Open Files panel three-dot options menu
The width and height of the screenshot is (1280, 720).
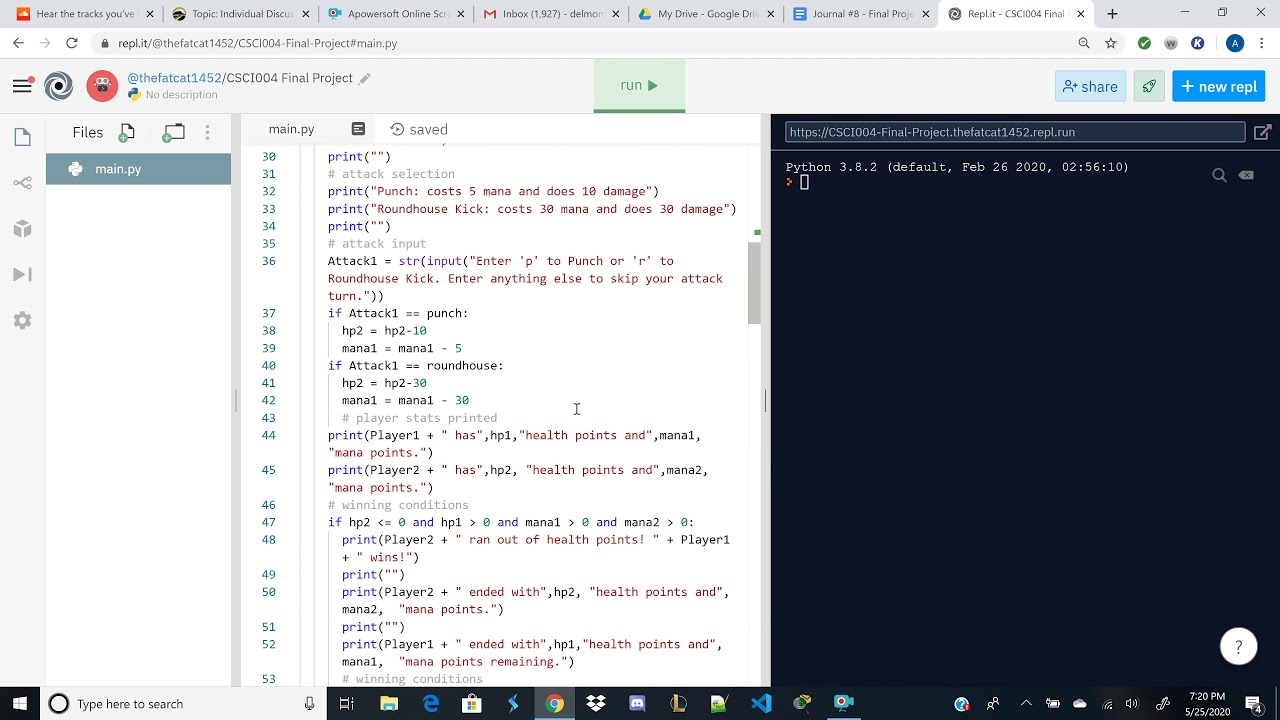pyautogui.click(x=207, y=132)
